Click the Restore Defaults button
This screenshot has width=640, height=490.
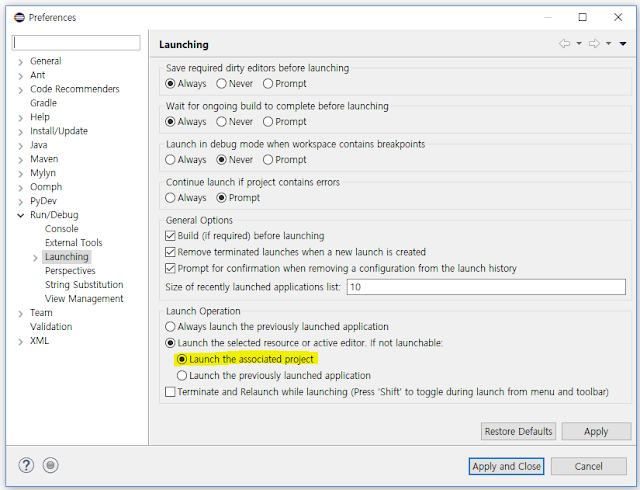[x=518, y=431]
